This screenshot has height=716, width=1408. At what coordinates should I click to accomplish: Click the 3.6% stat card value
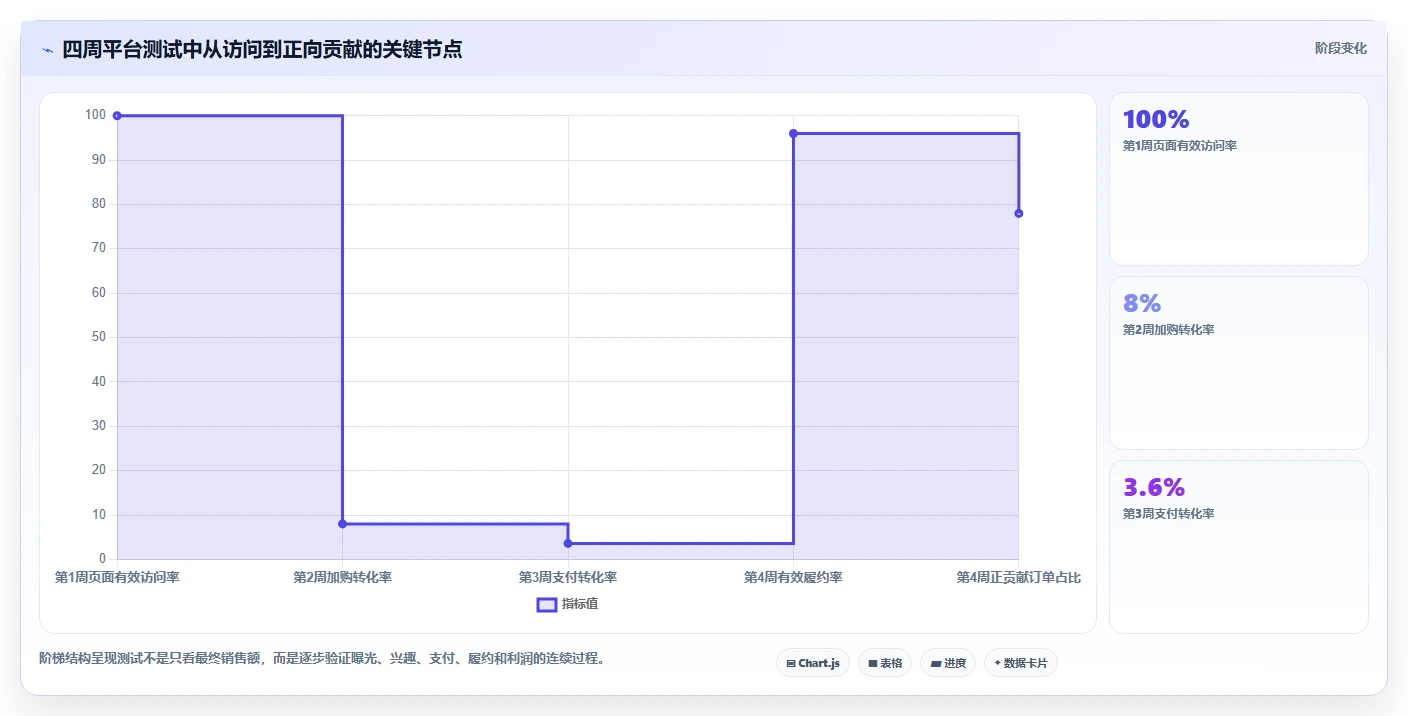click(x=1154, y=488)
